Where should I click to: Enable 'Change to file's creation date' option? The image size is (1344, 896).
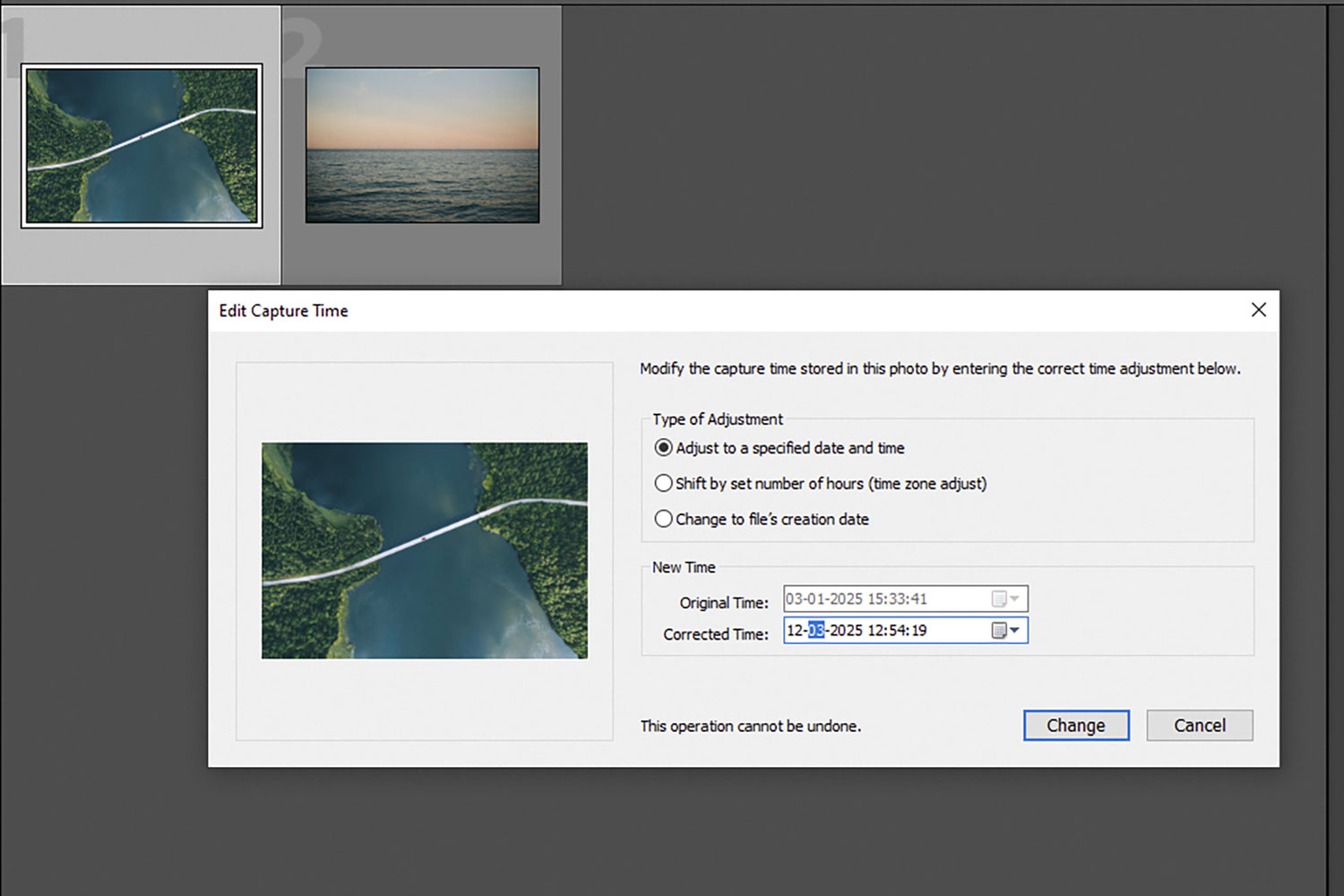(x=664, y=519)
